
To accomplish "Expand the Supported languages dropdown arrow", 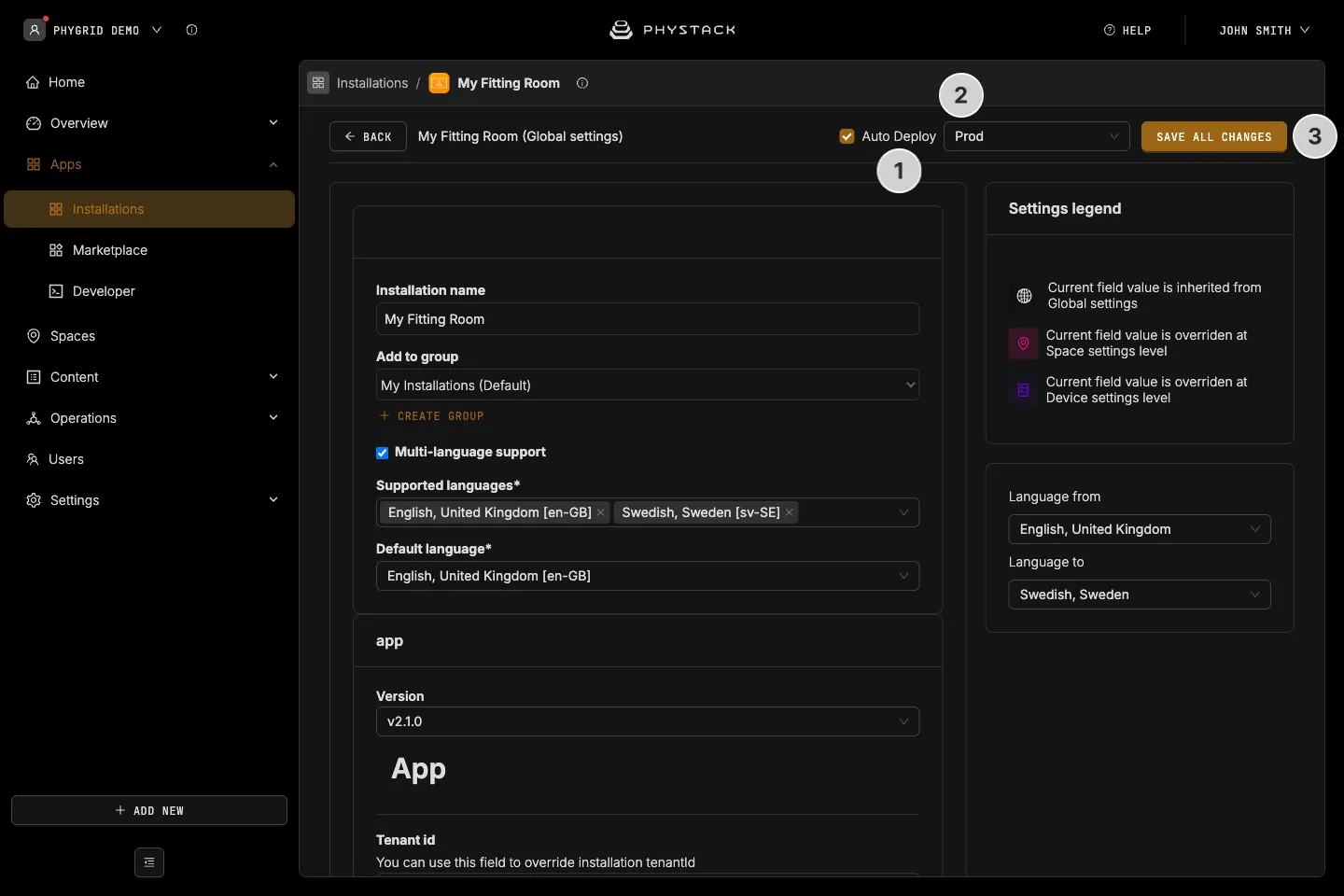I will coord(903,512).
